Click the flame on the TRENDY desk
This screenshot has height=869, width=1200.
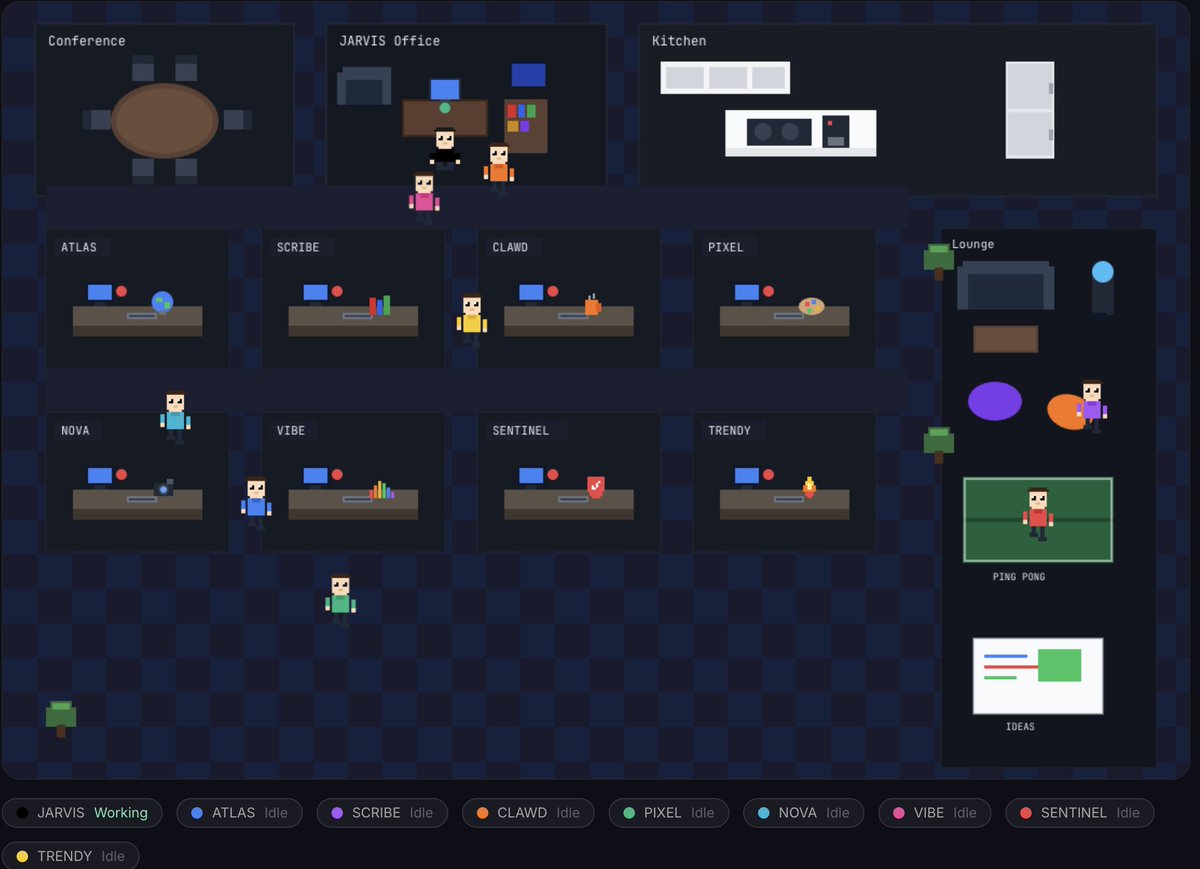click(809, 488)
